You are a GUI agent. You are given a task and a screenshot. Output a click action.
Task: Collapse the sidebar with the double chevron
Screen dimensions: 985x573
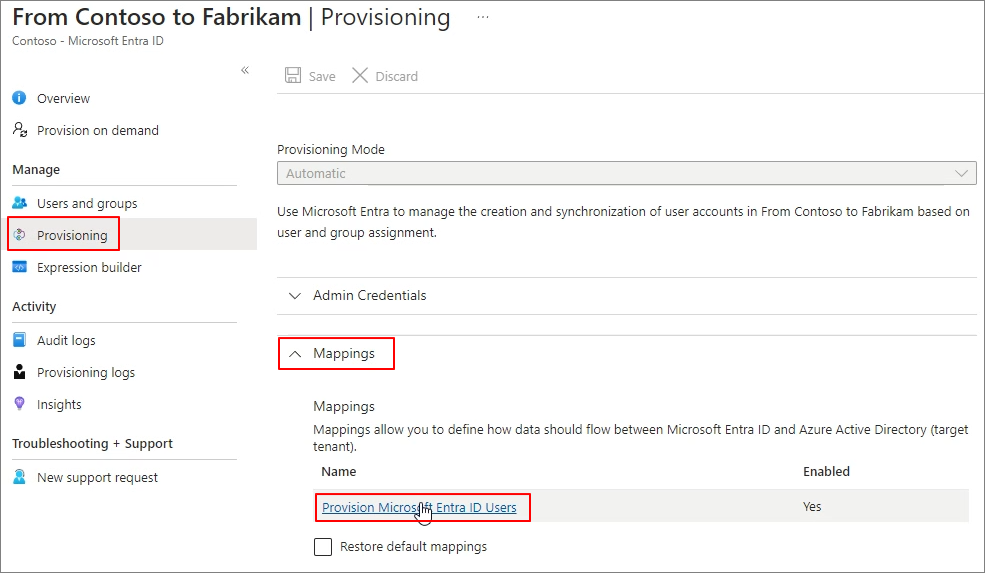tap(245, 70)
